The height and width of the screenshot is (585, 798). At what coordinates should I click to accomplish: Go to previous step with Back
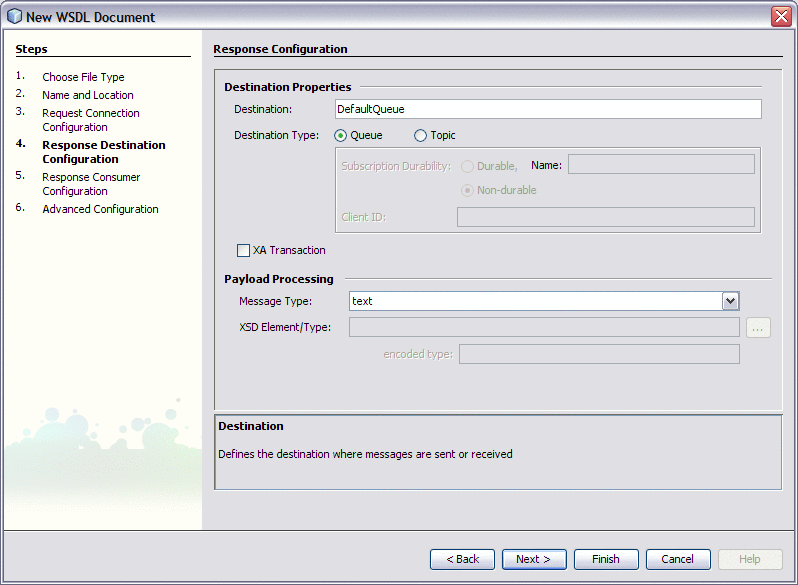(462, 559)
